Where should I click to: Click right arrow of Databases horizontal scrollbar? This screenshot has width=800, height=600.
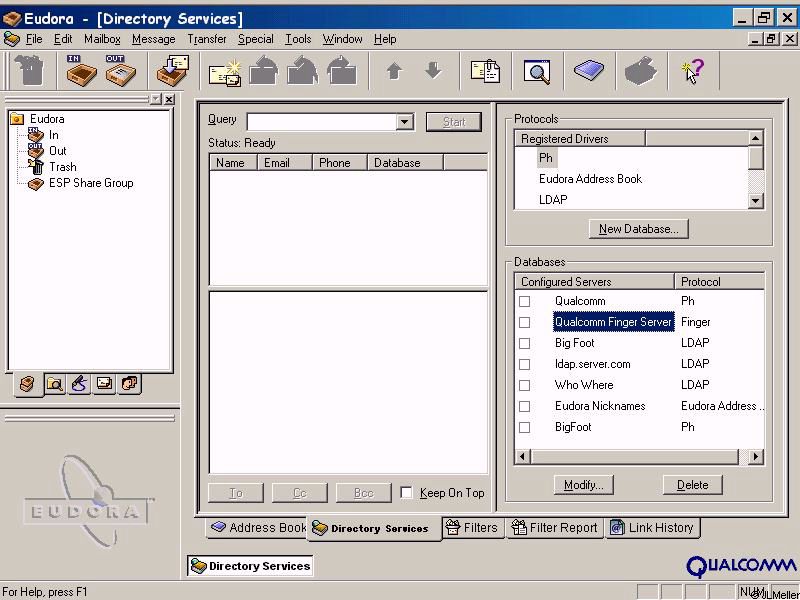756,457
